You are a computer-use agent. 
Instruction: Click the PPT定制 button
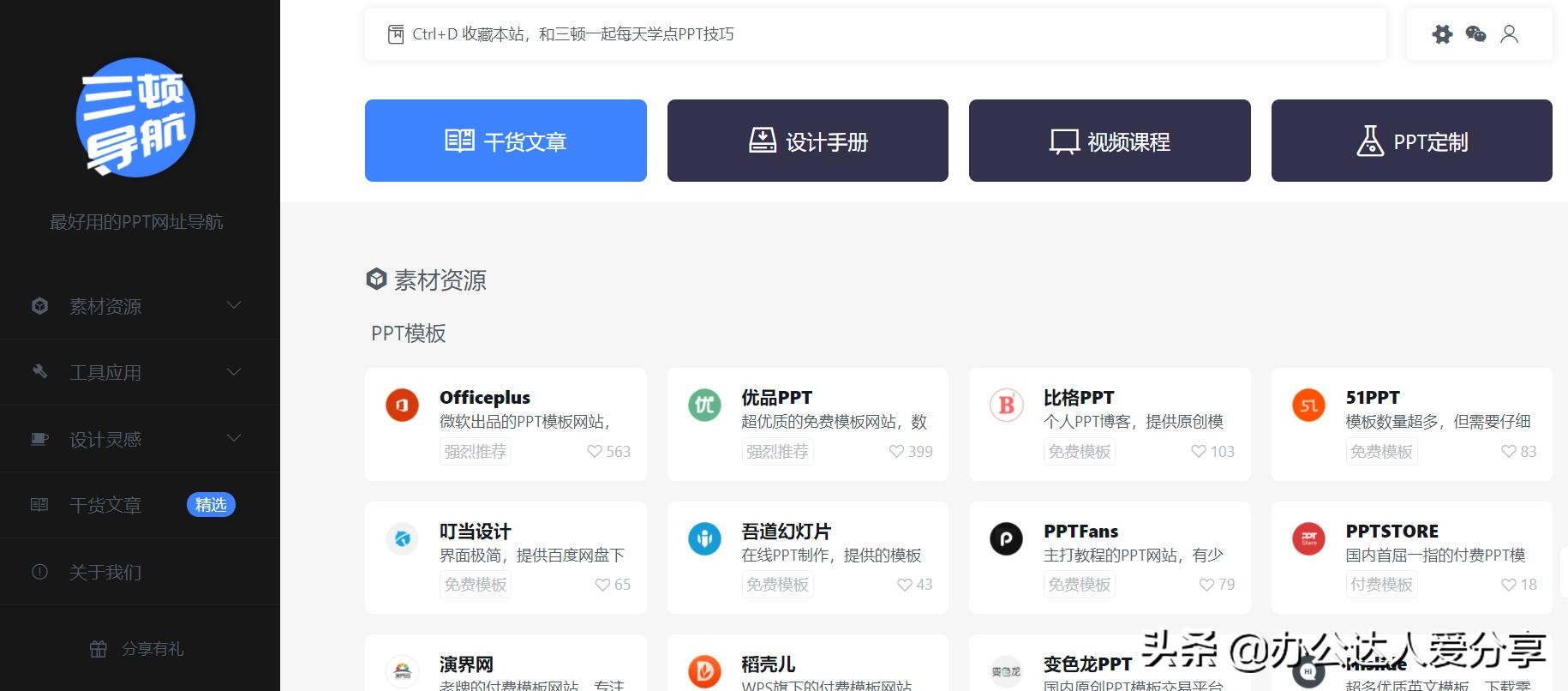[1412, 141]
